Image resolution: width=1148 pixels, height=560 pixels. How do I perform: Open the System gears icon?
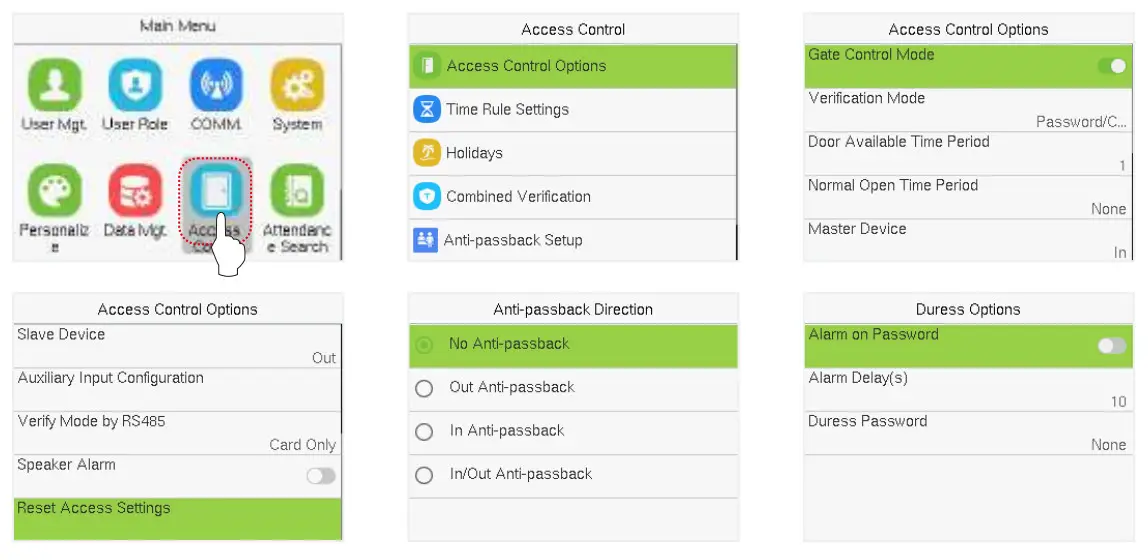[297, 85]
